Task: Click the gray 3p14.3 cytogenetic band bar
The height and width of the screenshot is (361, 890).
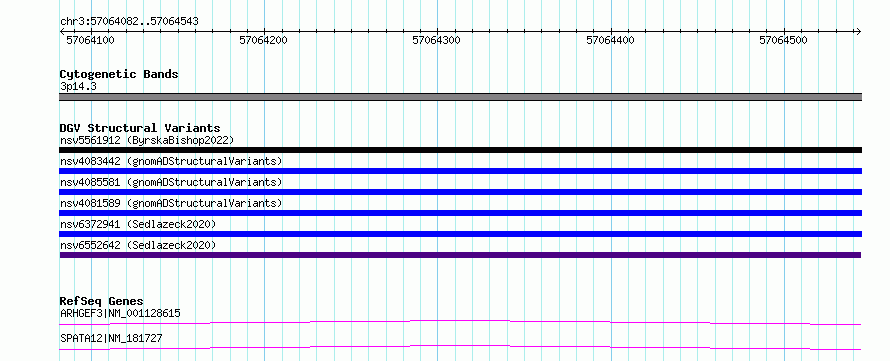Action: click(x=461, y=97)
